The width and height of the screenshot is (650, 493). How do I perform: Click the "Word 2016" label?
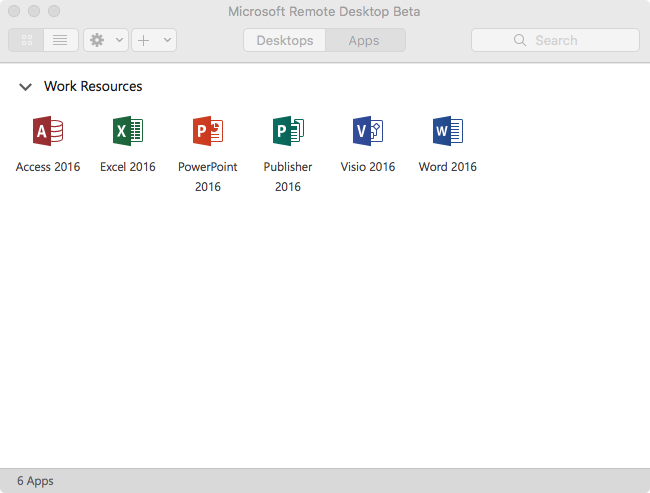point(448,167)
